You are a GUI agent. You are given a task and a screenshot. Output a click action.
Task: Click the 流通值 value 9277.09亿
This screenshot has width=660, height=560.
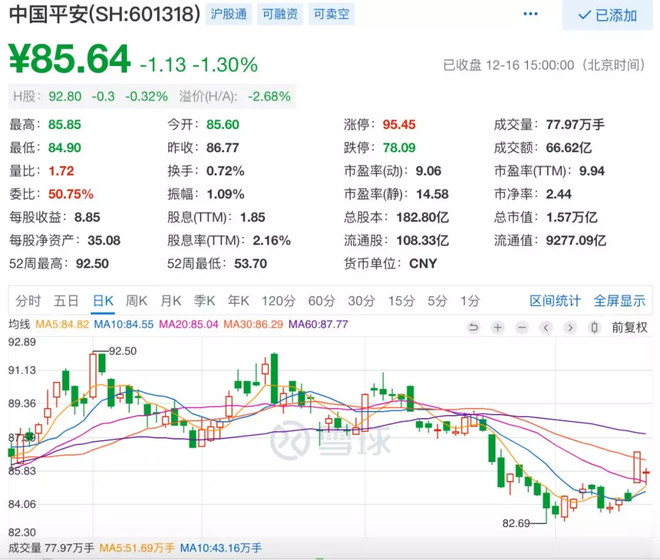(576, 240)
